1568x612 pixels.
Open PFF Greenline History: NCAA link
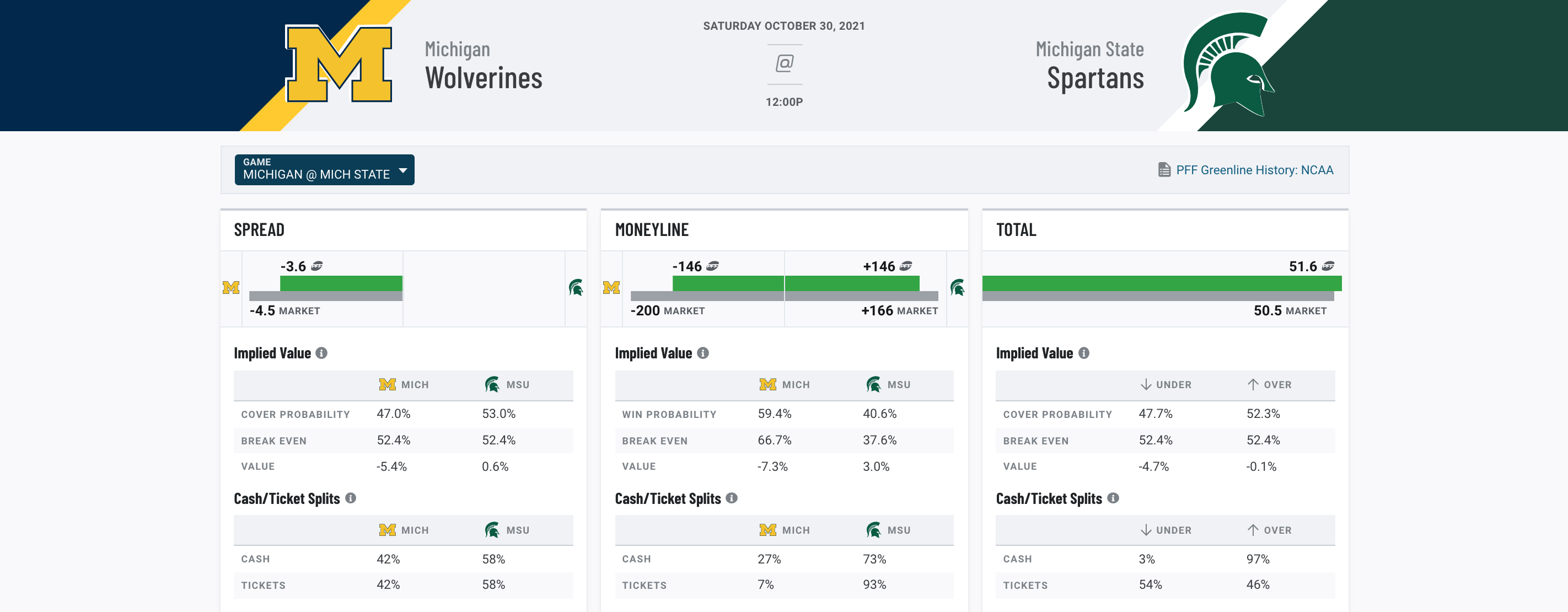coord(1254,170)
